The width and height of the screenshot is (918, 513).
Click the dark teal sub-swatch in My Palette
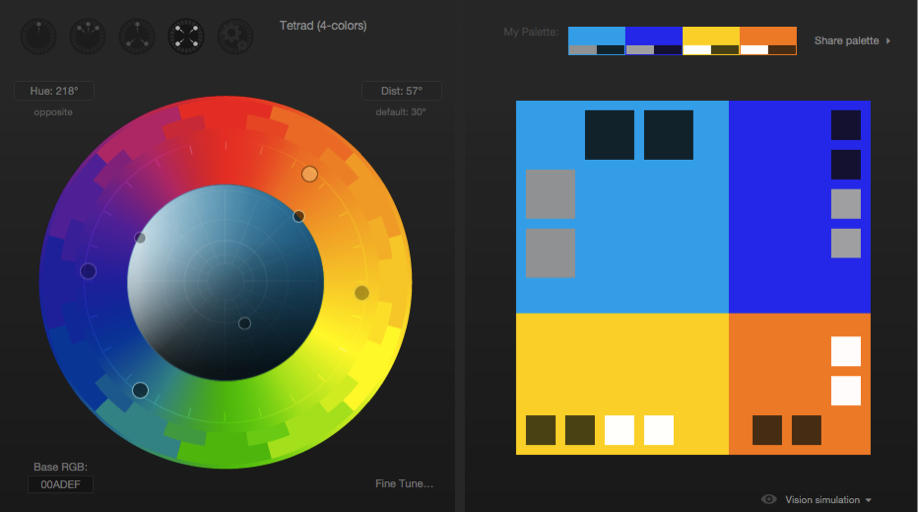611,50
